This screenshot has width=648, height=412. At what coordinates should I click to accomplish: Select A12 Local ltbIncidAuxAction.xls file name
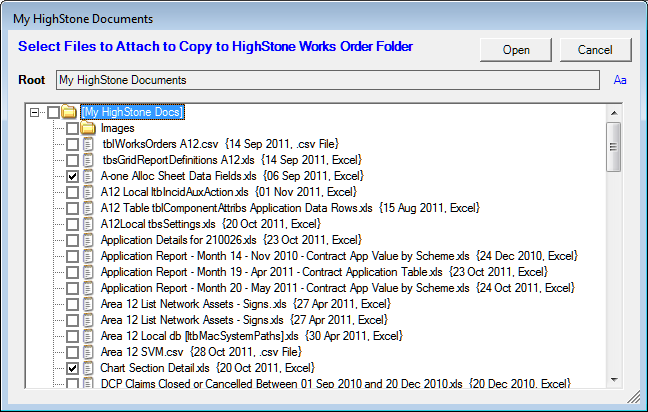pos(175,192)
